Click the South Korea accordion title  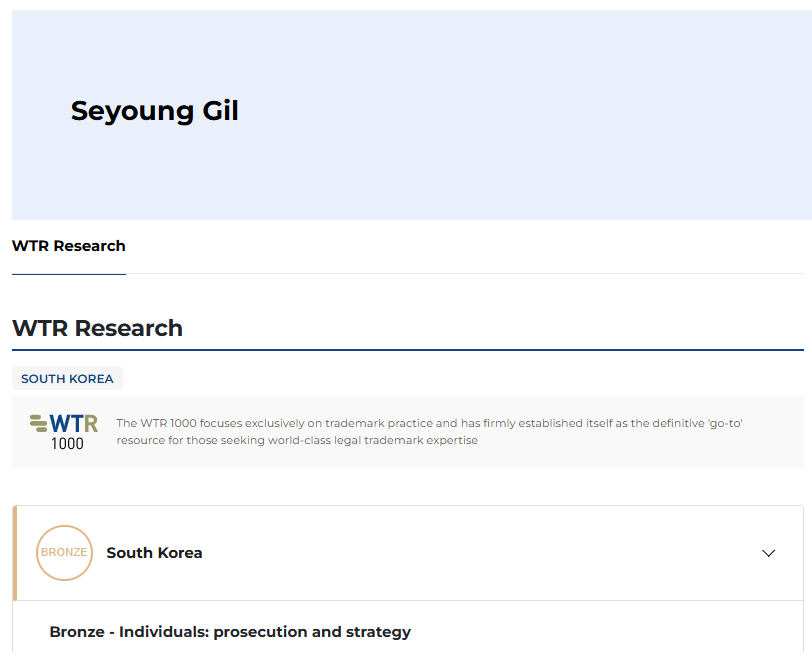154,553
